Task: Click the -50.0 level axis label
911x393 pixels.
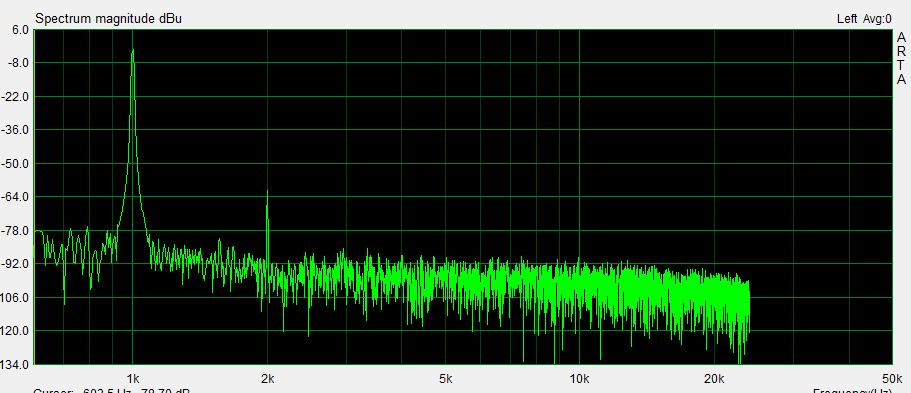Action: tap(16, 163)
